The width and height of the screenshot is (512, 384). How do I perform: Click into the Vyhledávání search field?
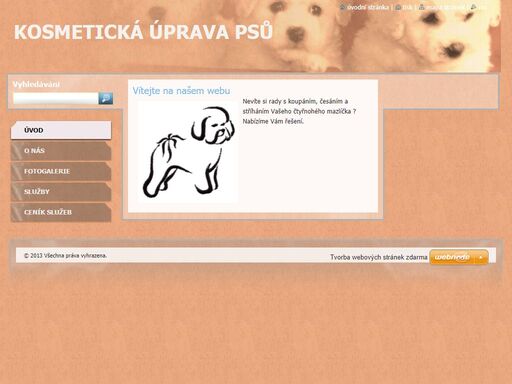(56, 98)
